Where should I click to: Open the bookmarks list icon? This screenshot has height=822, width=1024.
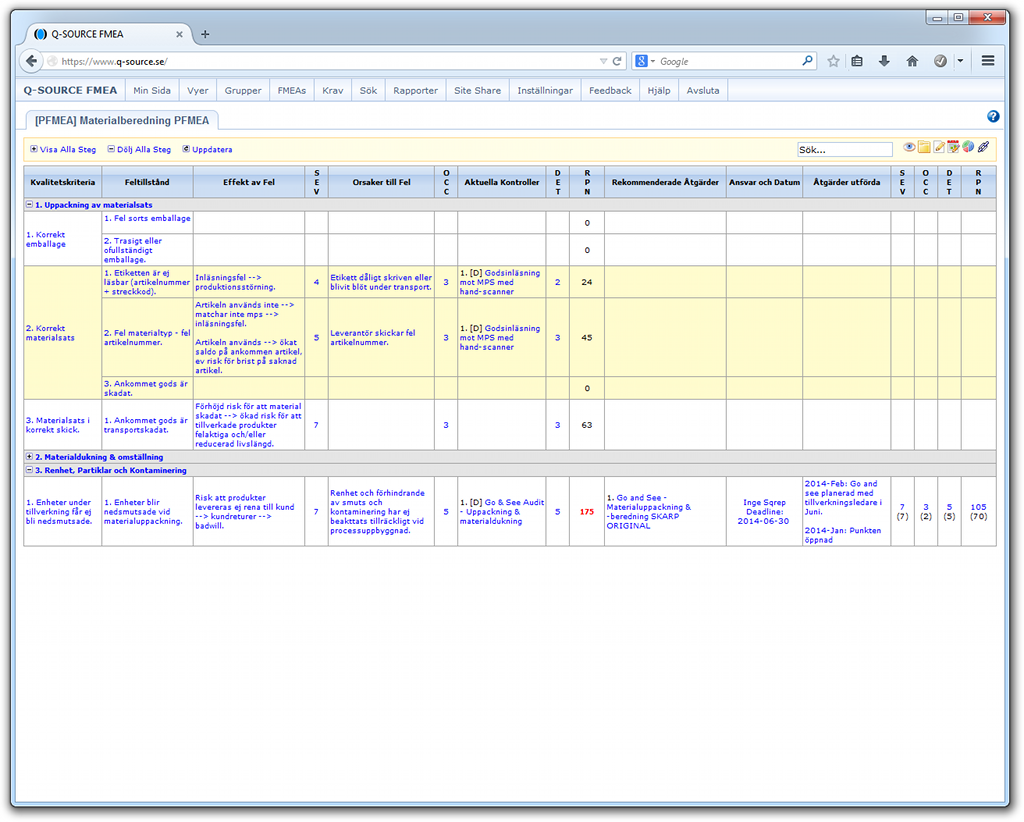pyautogui.click(x=857, y=61)
